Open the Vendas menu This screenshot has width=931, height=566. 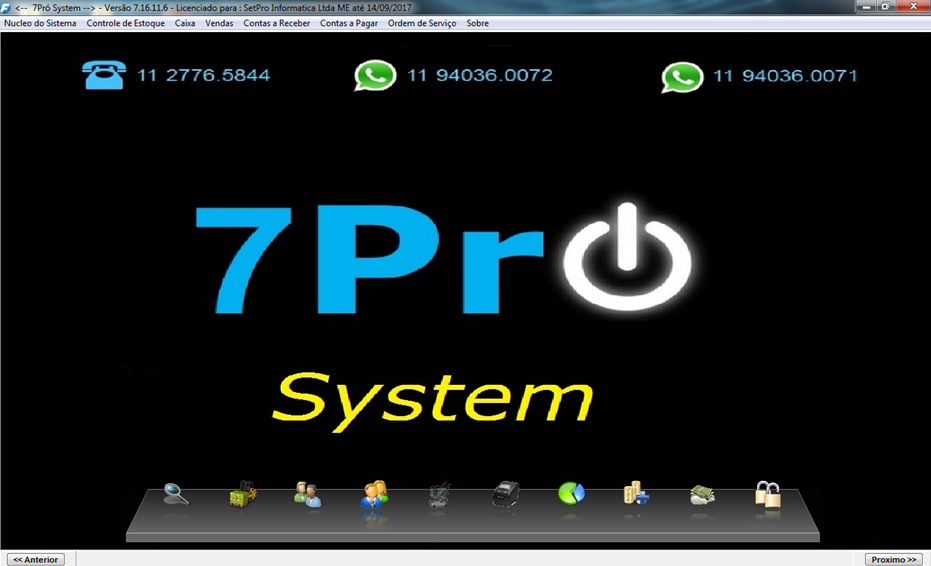pos(219,23)
